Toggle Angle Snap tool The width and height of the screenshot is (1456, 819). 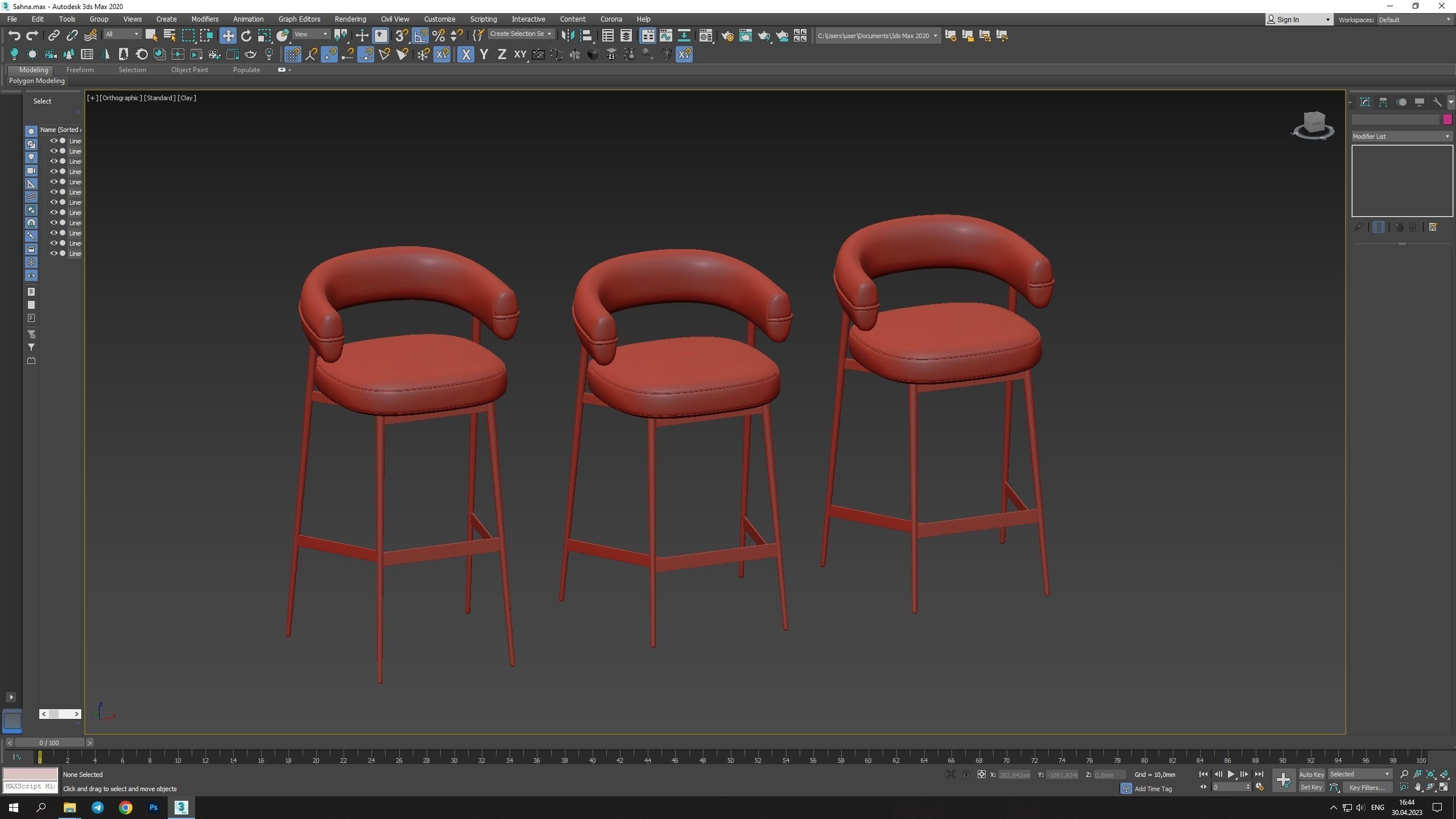(x=420, y=36)
